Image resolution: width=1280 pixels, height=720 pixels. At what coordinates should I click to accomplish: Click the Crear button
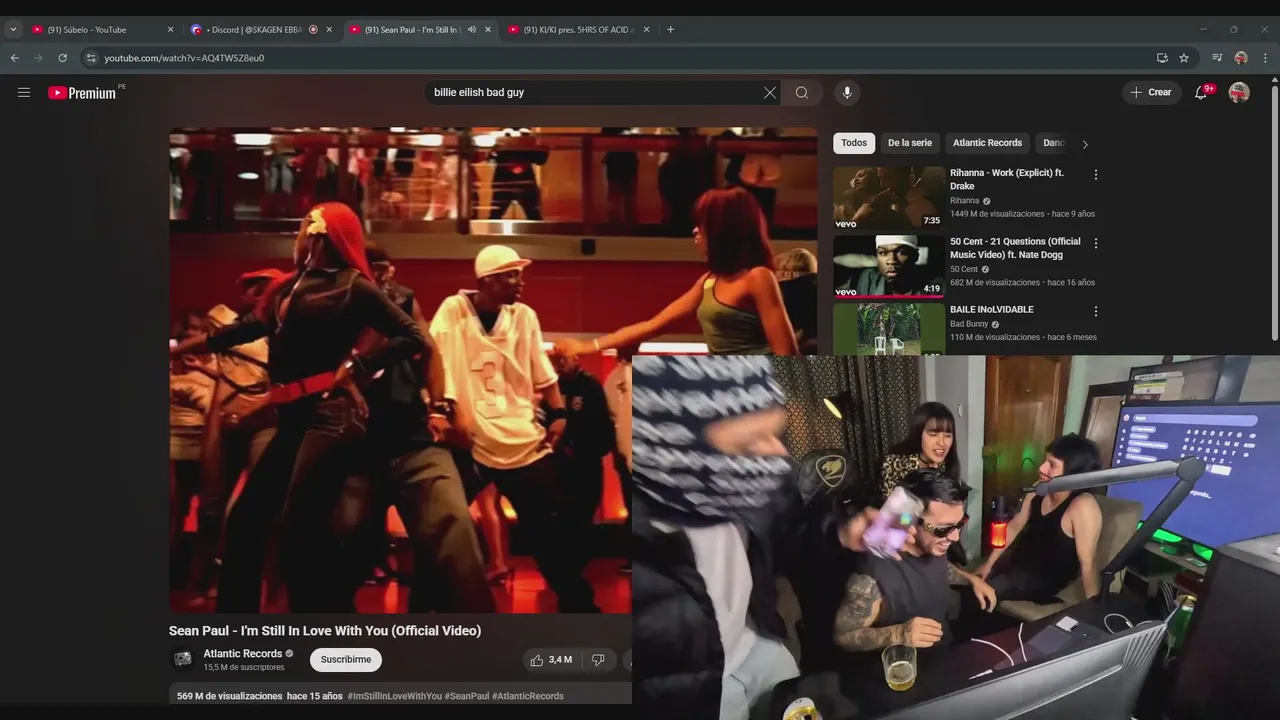(x=1151, y=93)
